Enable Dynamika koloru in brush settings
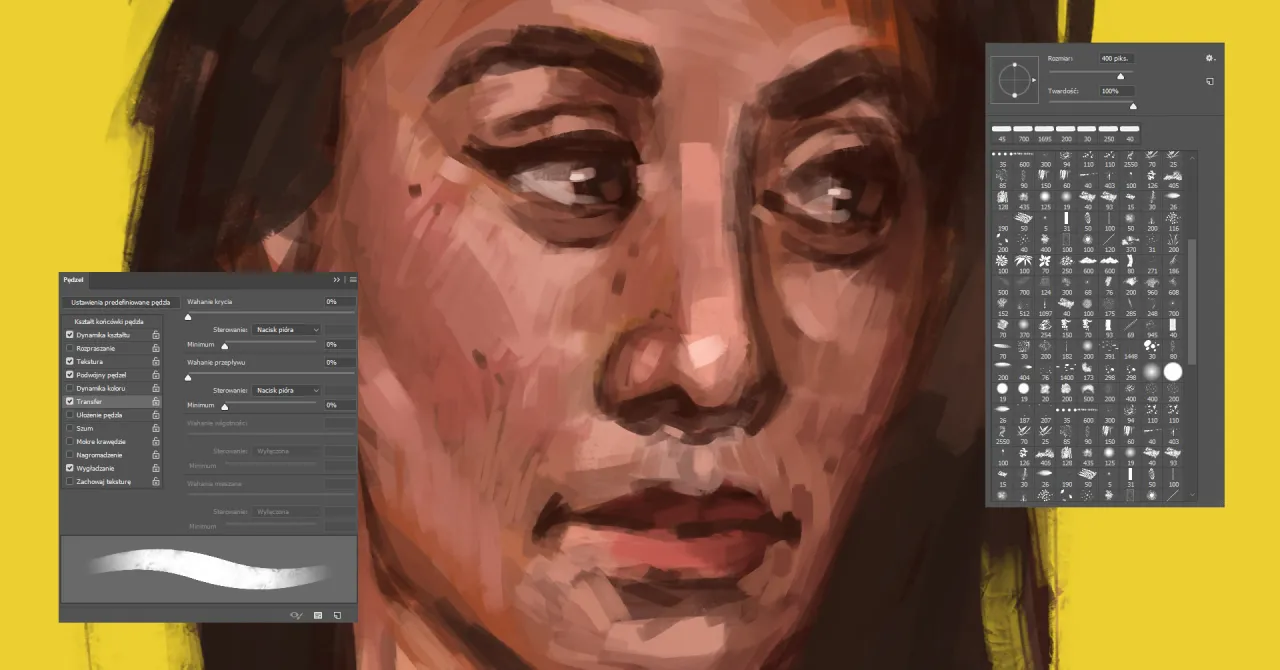 pyautogui.click(x=70, y=388)
